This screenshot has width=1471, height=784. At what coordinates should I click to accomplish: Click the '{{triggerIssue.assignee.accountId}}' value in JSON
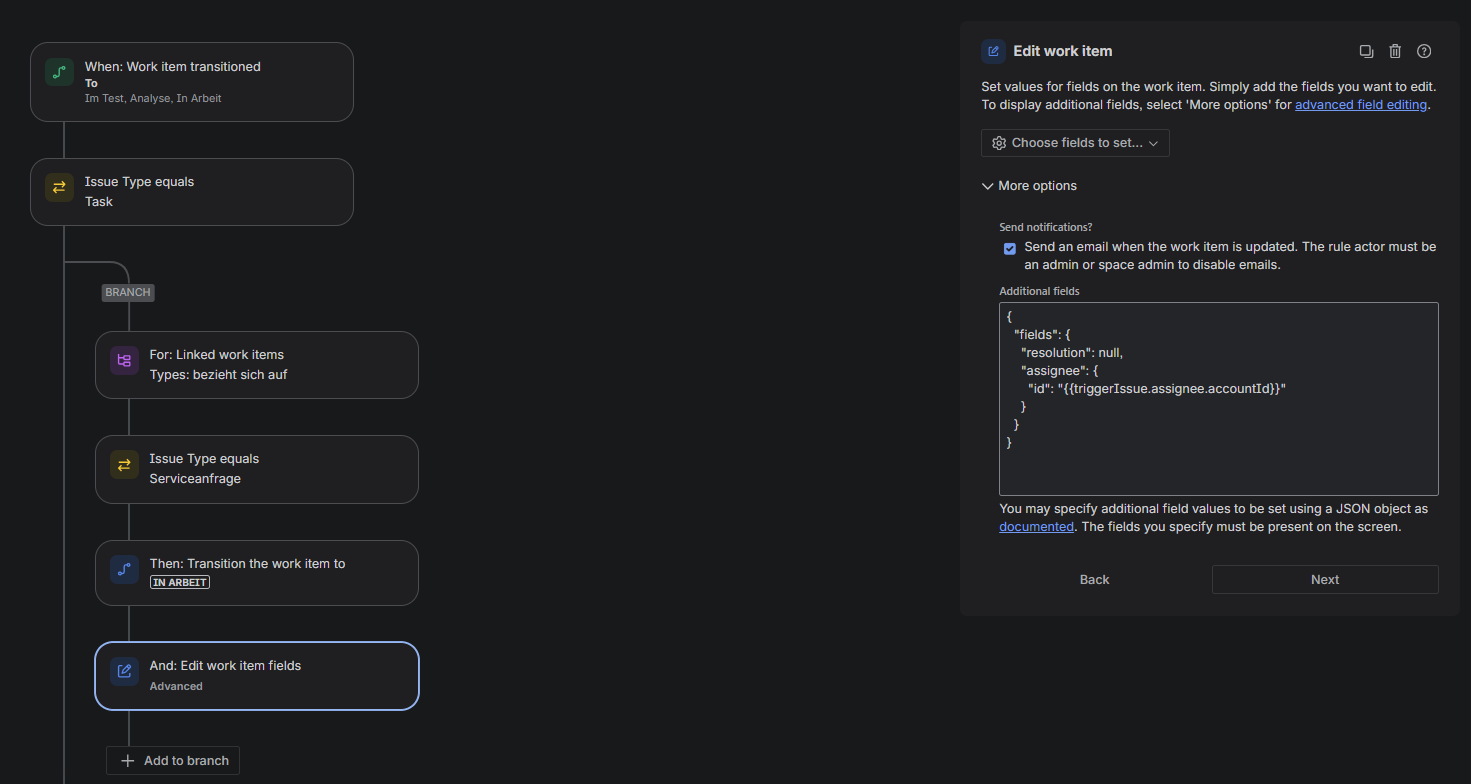click(x=1174, y=388)
